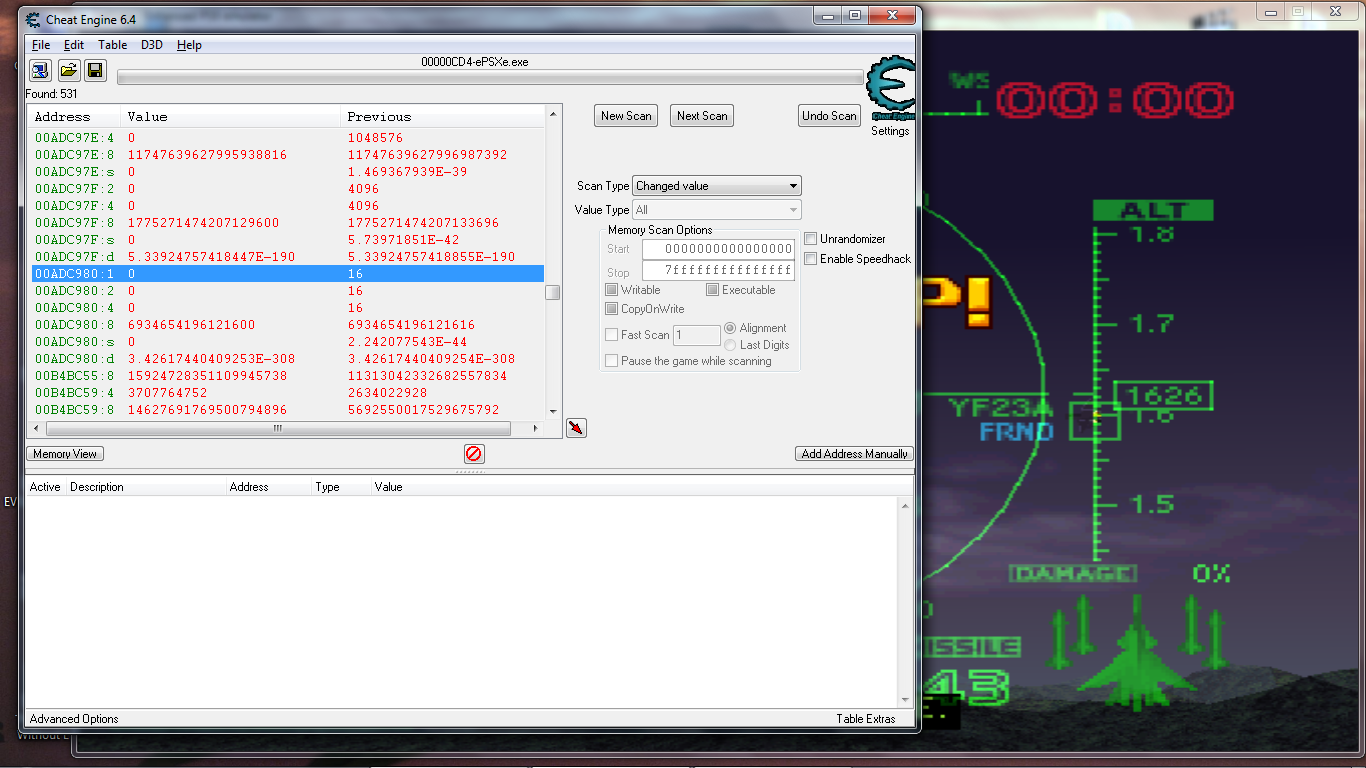The image size is (1366, 768).
Task: Click red arrow add-to-address-list icon
Action: 576,428
